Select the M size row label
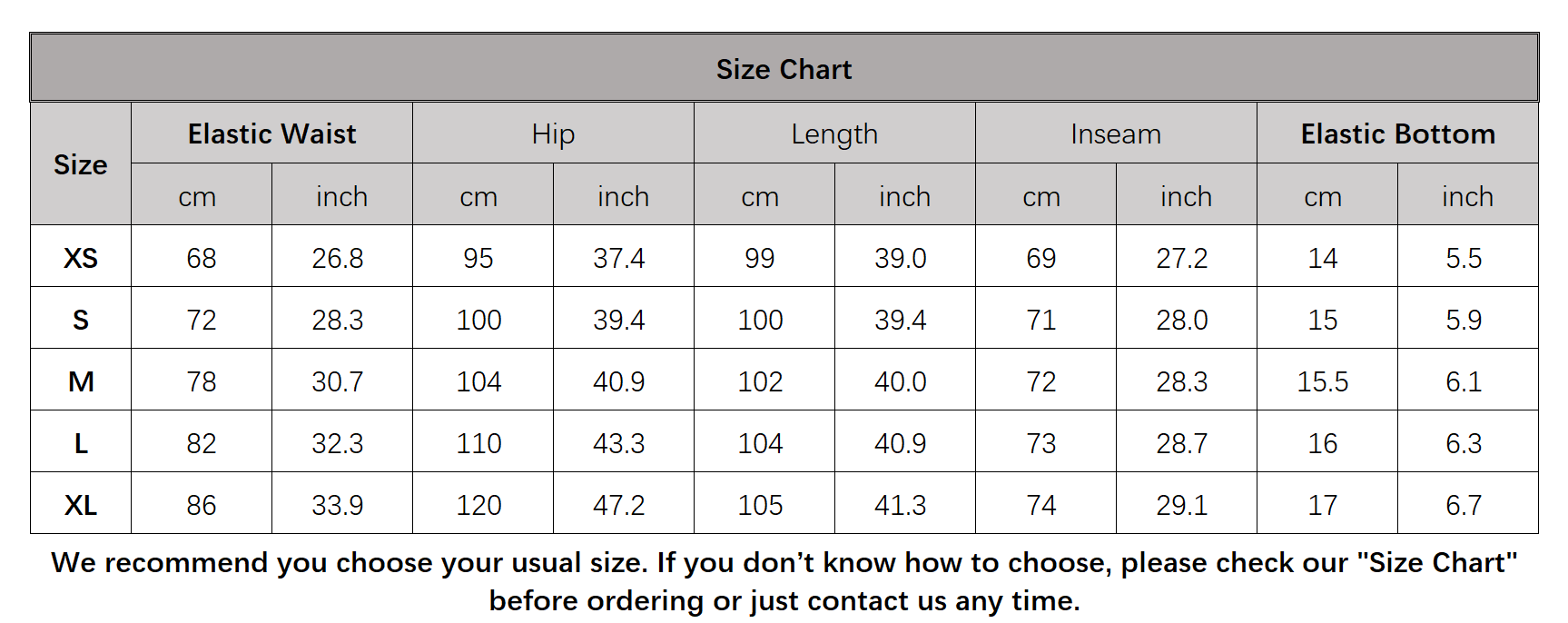 [81, 381]
